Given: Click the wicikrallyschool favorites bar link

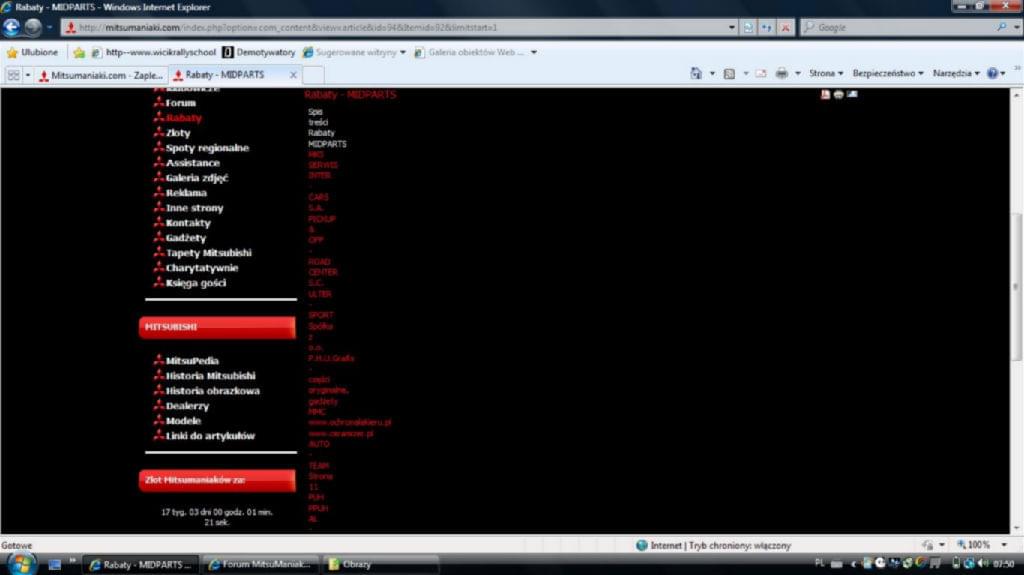Looking at the screenshot, I should tap(153, 52).
